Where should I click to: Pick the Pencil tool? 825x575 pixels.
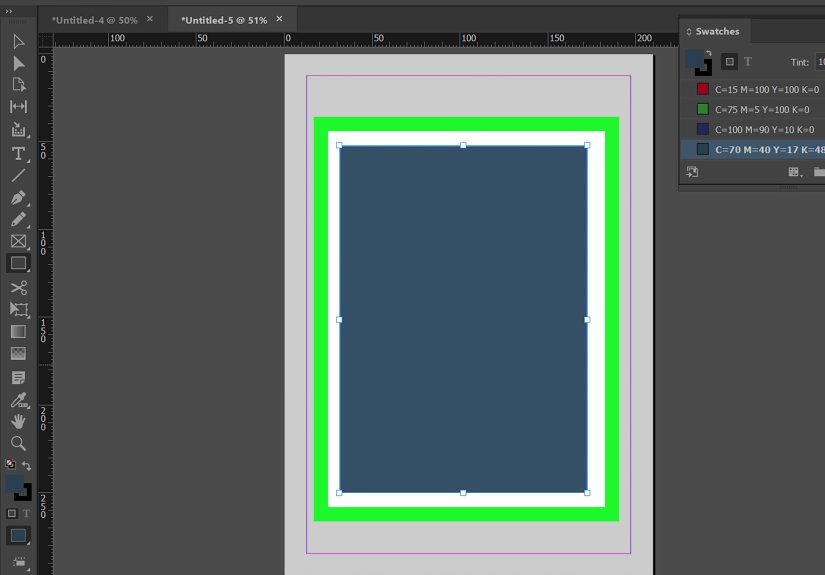point(18,219)
